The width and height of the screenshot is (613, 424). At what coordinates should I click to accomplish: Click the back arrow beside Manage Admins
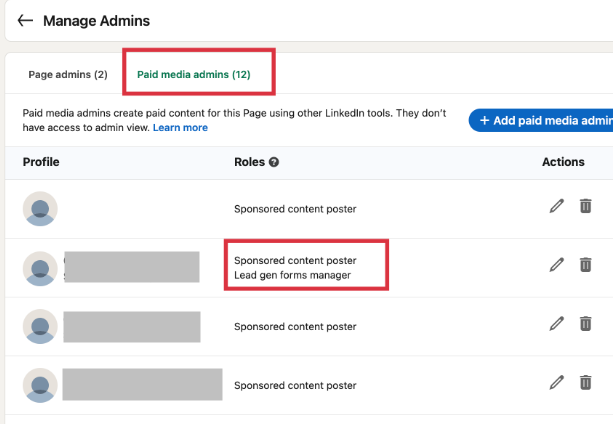click(25, 20)
